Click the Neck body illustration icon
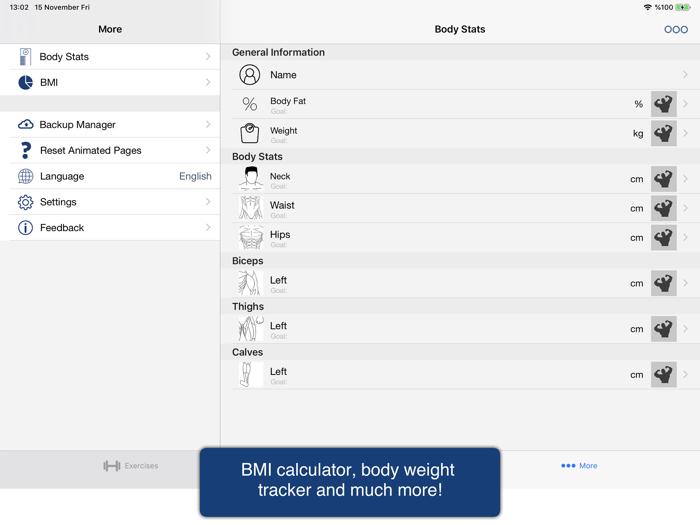700x525 pixels. (250, 179)
